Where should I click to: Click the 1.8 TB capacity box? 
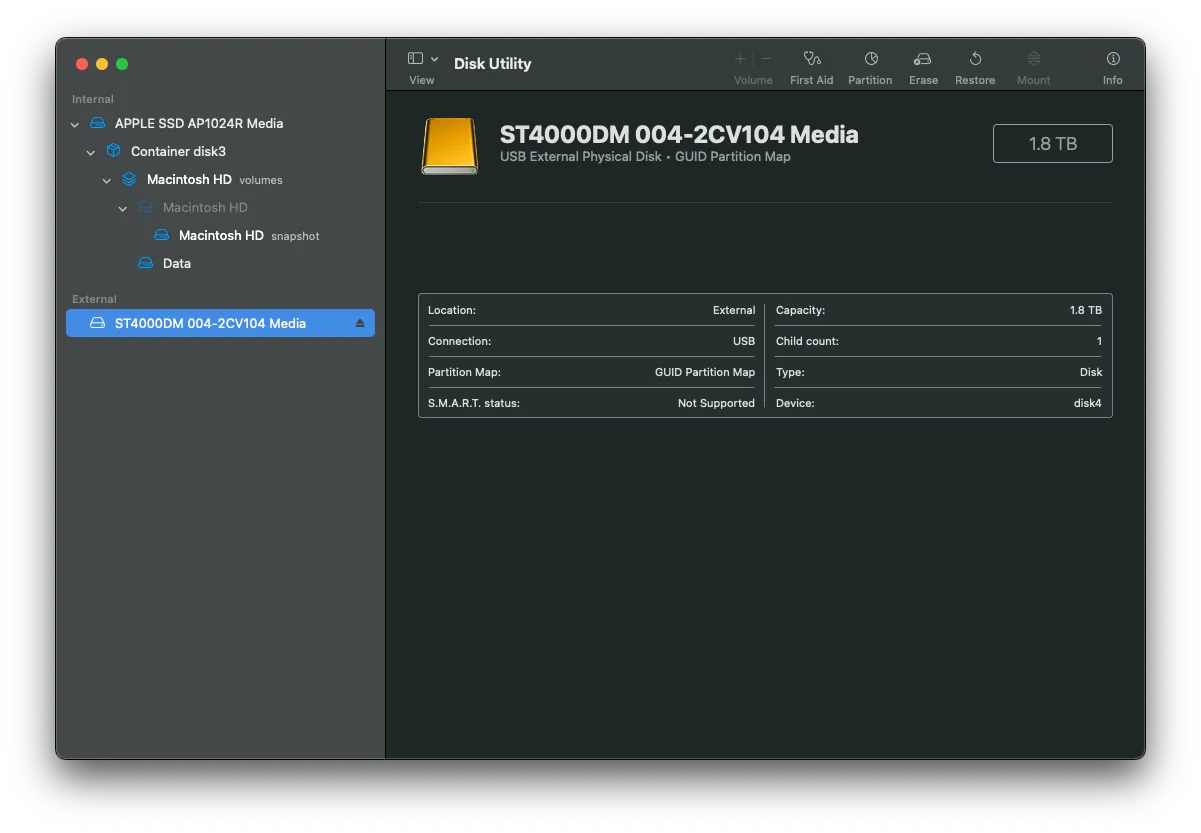coord(1052,143)
